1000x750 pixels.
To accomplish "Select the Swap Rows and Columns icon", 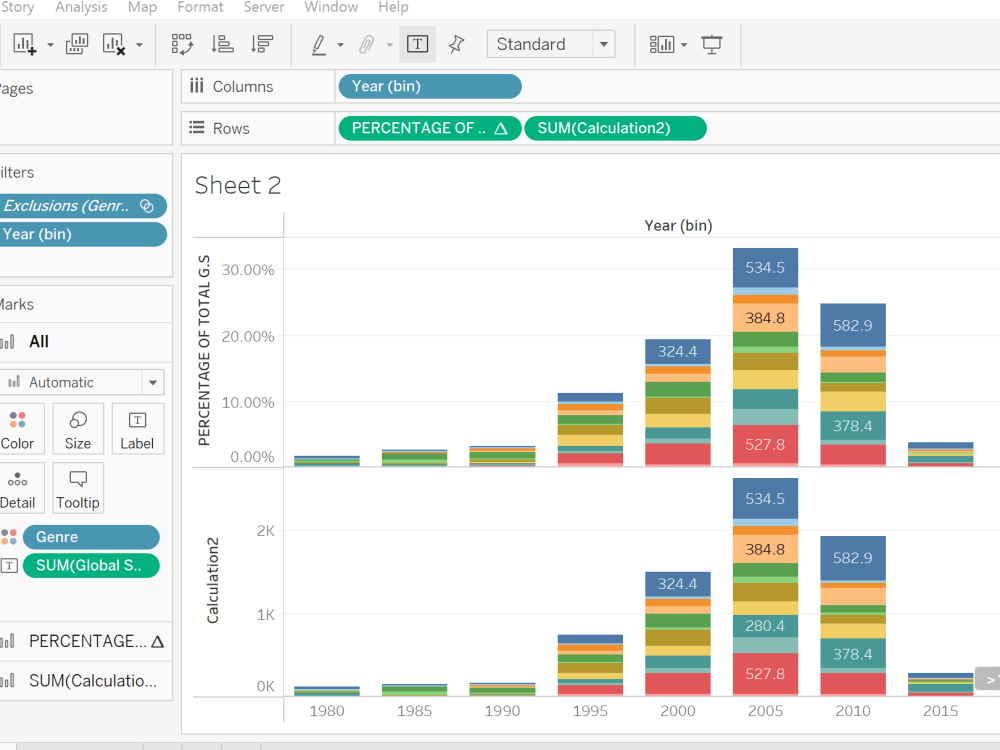I will click(x=182, y=44).
